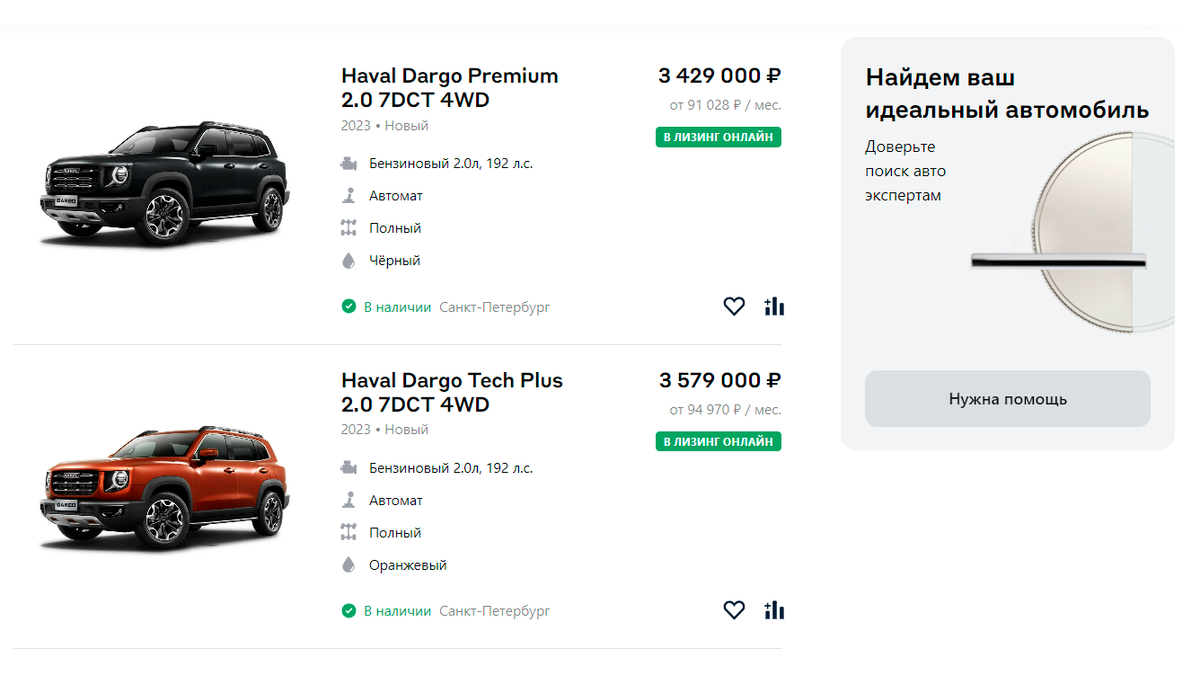
Task: Open orange Haval Dargo car photo
Action: click(x=163, y=488)
